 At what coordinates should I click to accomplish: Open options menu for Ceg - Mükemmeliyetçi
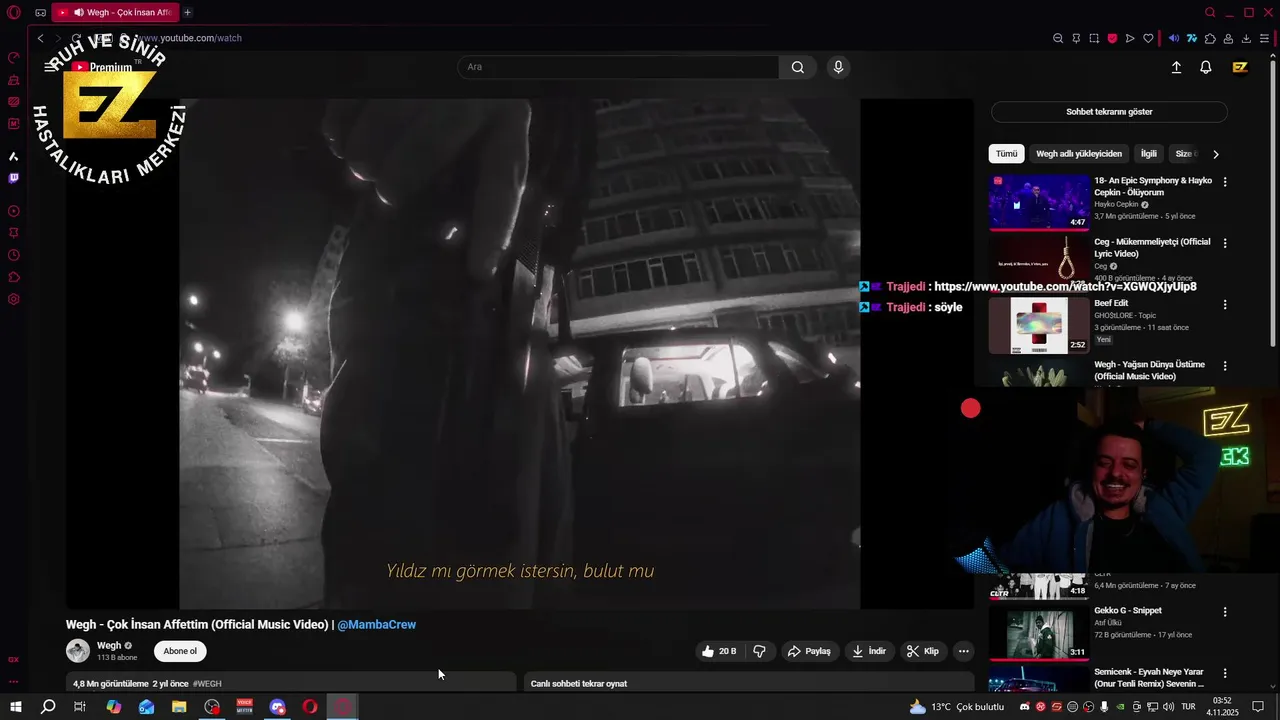(1225, 243)
